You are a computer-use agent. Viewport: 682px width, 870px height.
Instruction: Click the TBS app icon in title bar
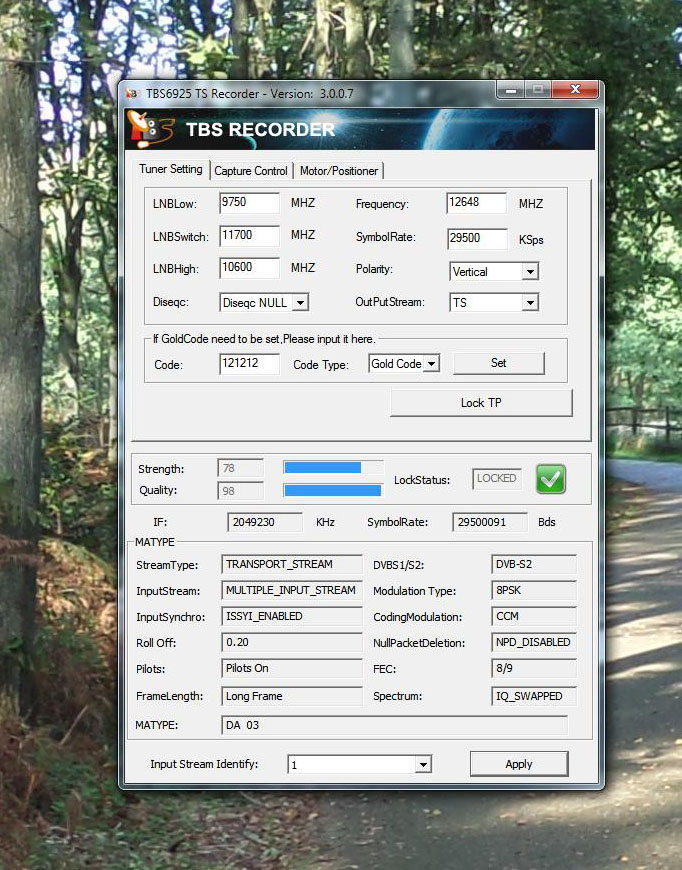point(132,93)
